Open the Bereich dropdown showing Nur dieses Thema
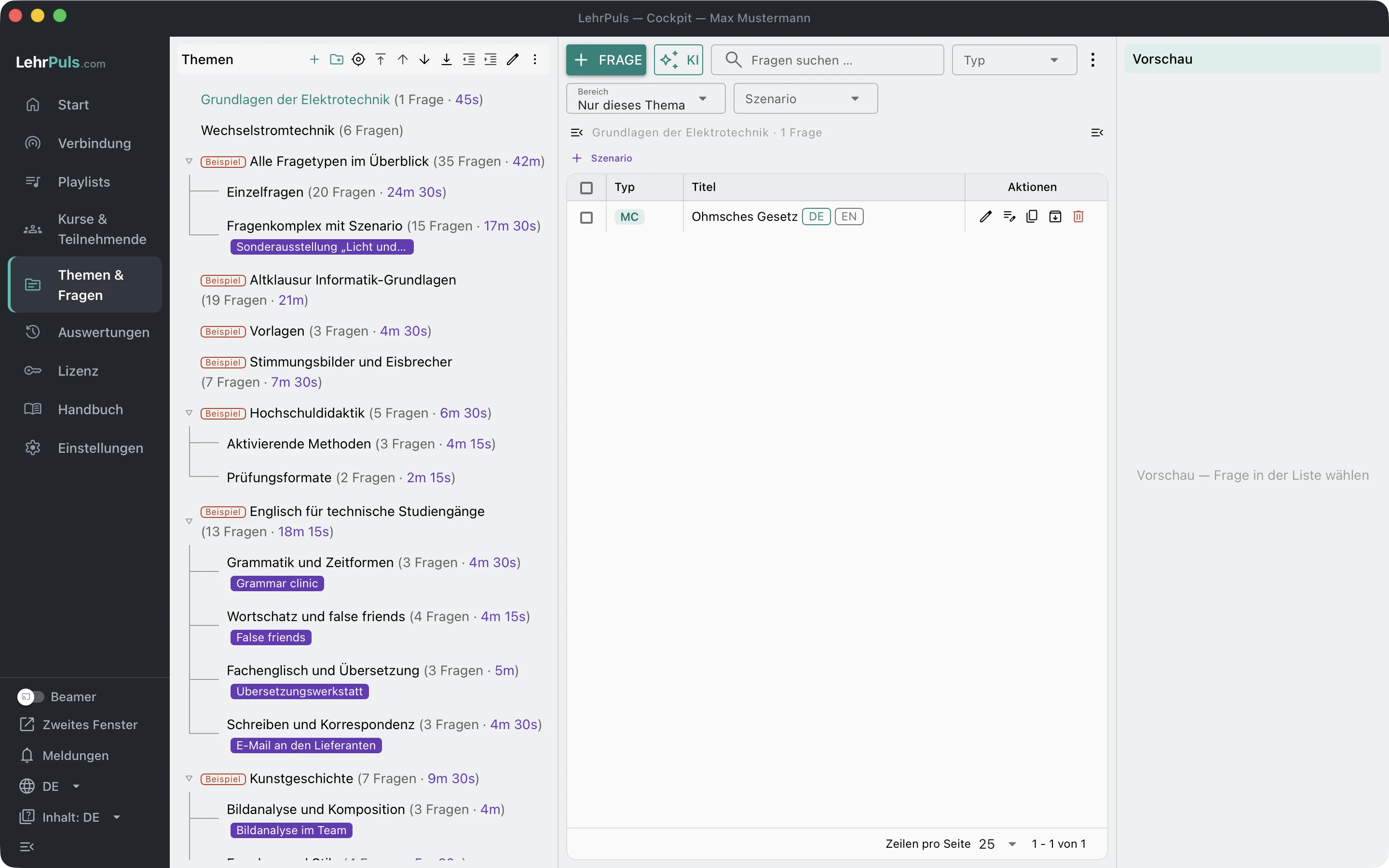The width and height of the screenshot is (1389, 868). pos(646,99)
